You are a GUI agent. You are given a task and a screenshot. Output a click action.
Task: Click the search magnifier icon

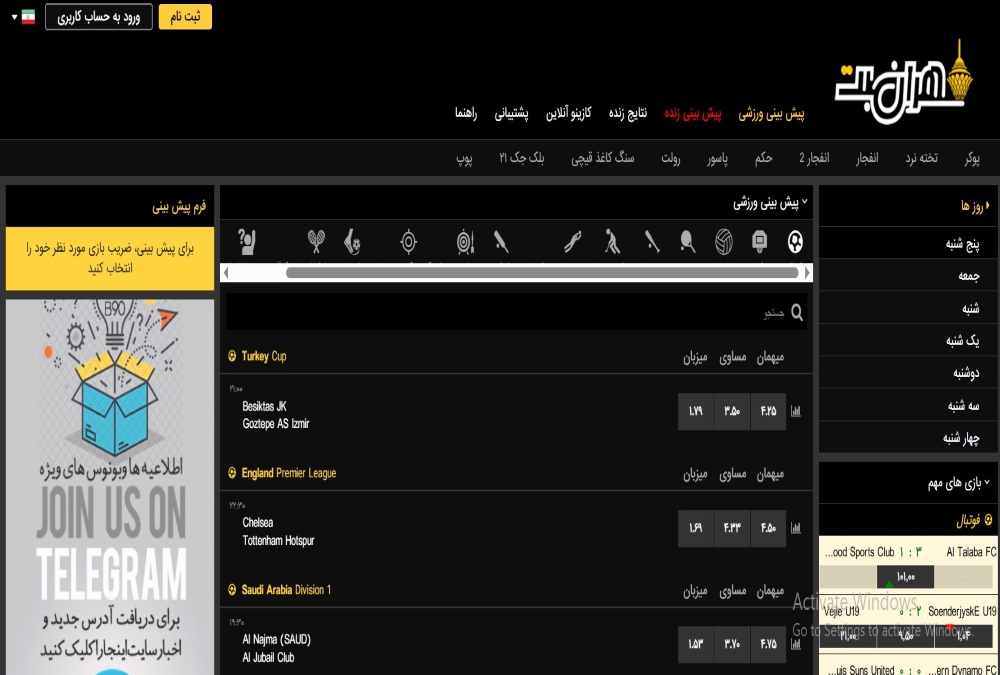(797, 312)
